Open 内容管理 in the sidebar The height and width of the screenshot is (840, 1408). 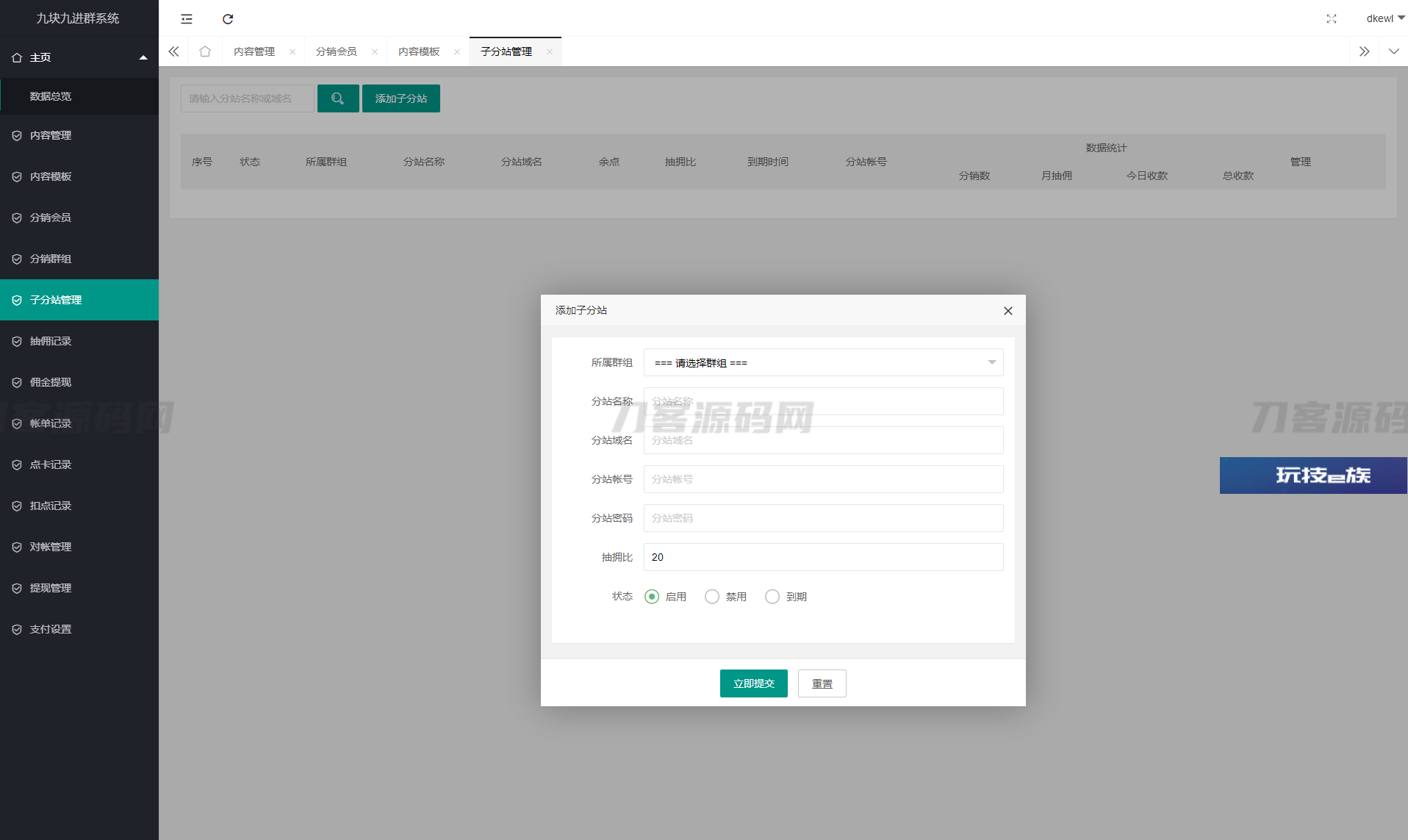[79, 135]
